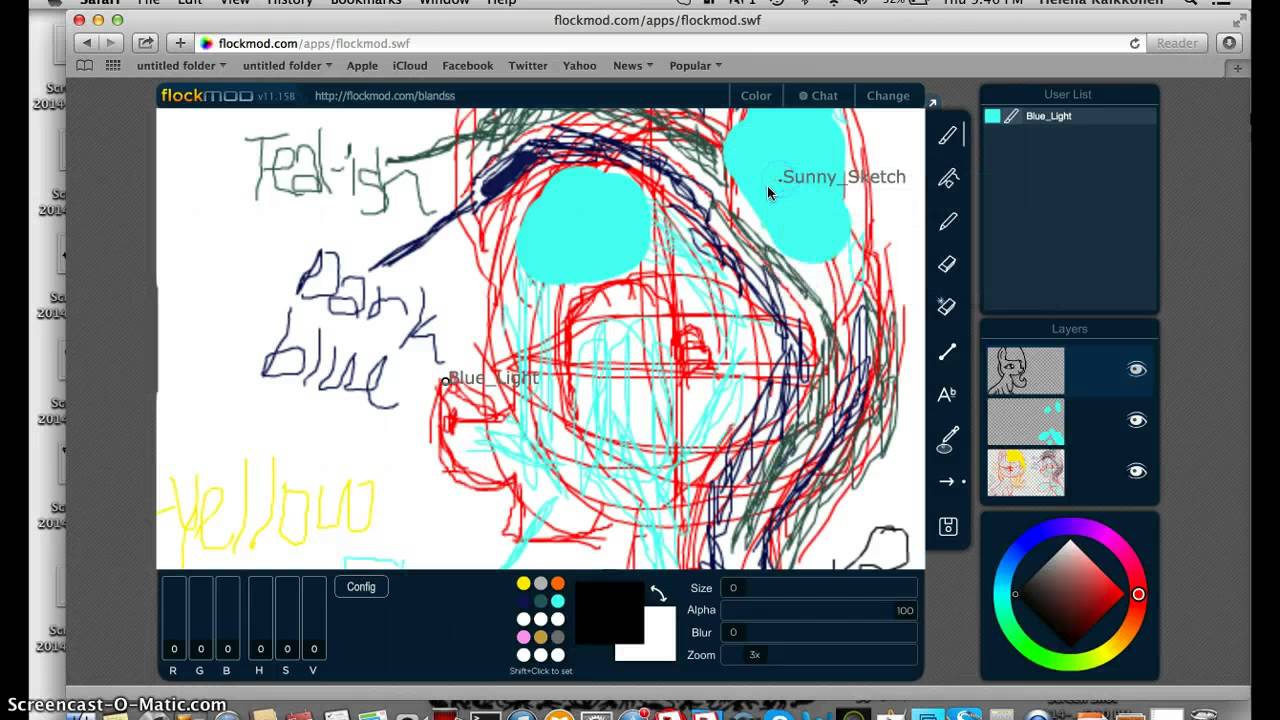
Task: Select the sparkle eraser tool
Action: [947, 307]
